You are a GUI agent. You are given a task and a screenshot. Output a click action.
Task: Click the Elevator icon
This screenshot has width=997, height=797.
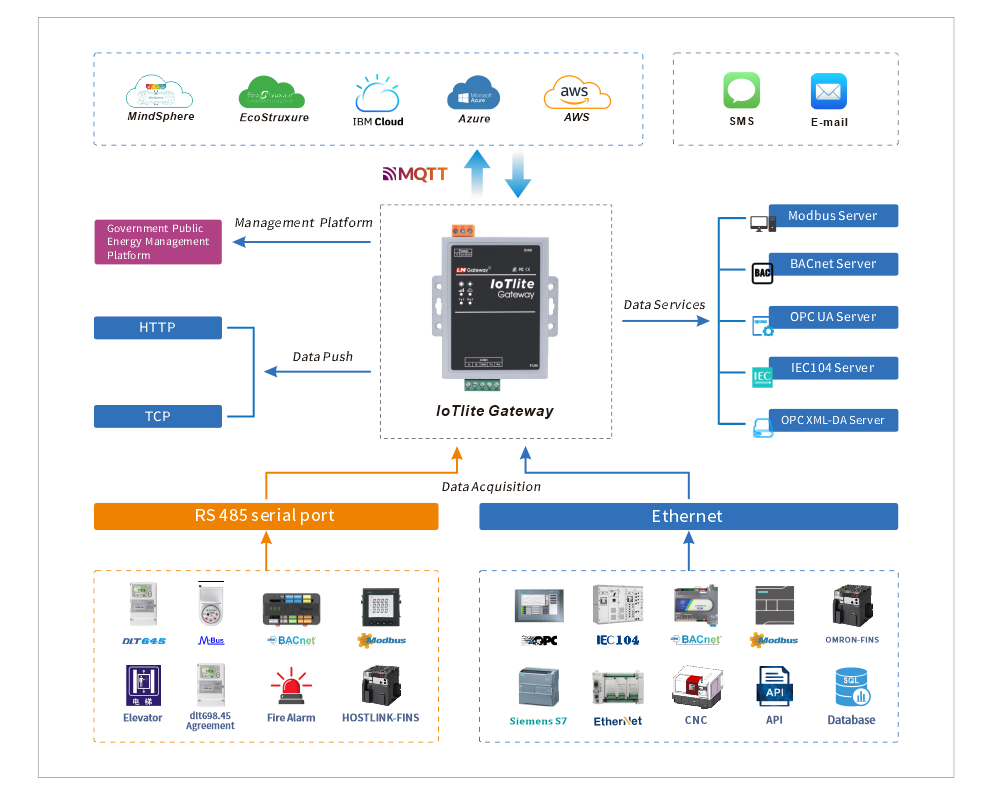[143, 685]
